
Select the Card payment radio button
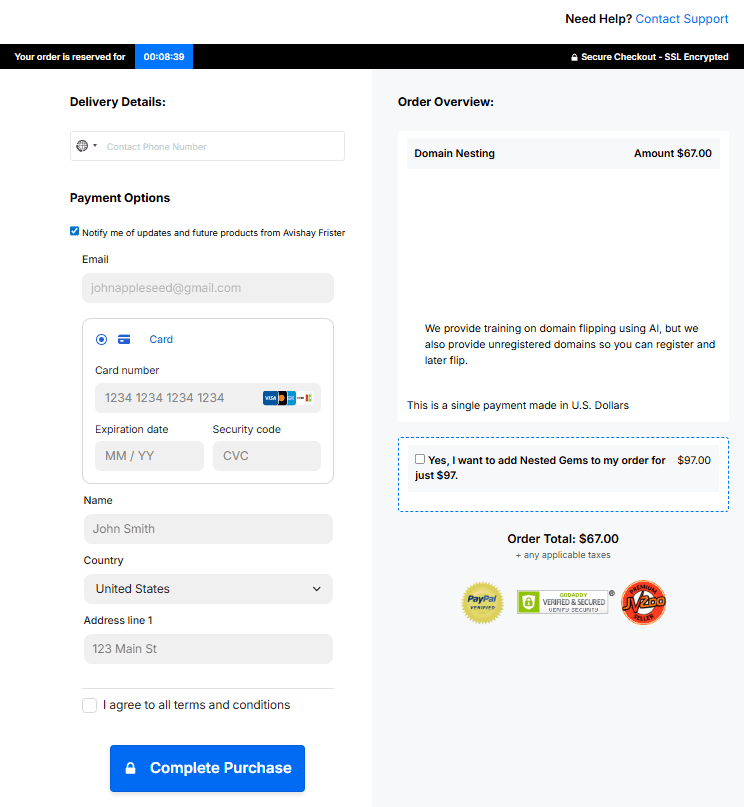click(x=101, y=339)
